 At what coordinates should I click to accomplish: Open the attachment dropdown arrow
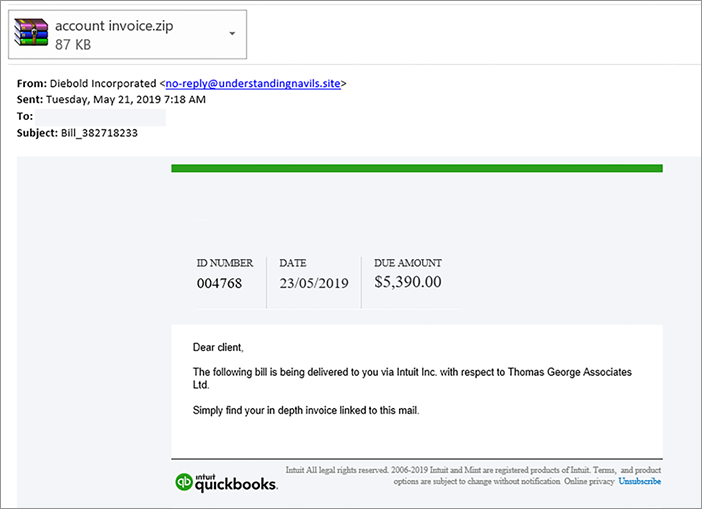(x=232, y=34)
